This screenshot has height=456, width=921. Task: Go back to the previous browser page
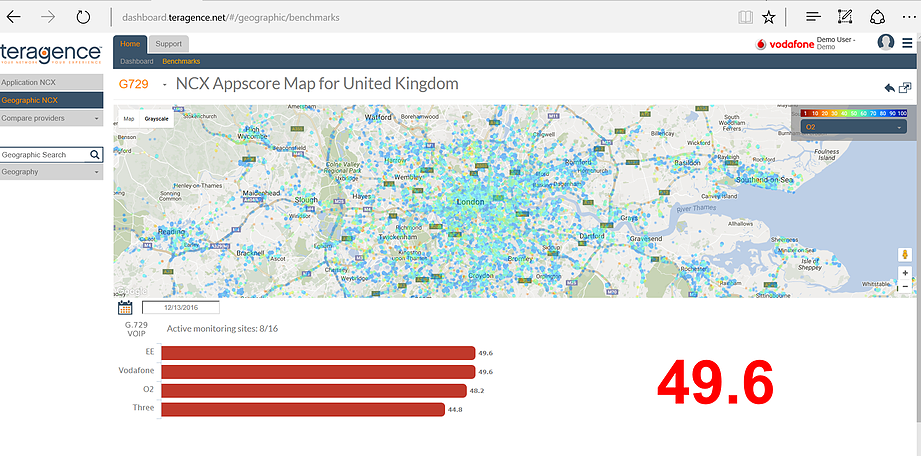point(14,17)
